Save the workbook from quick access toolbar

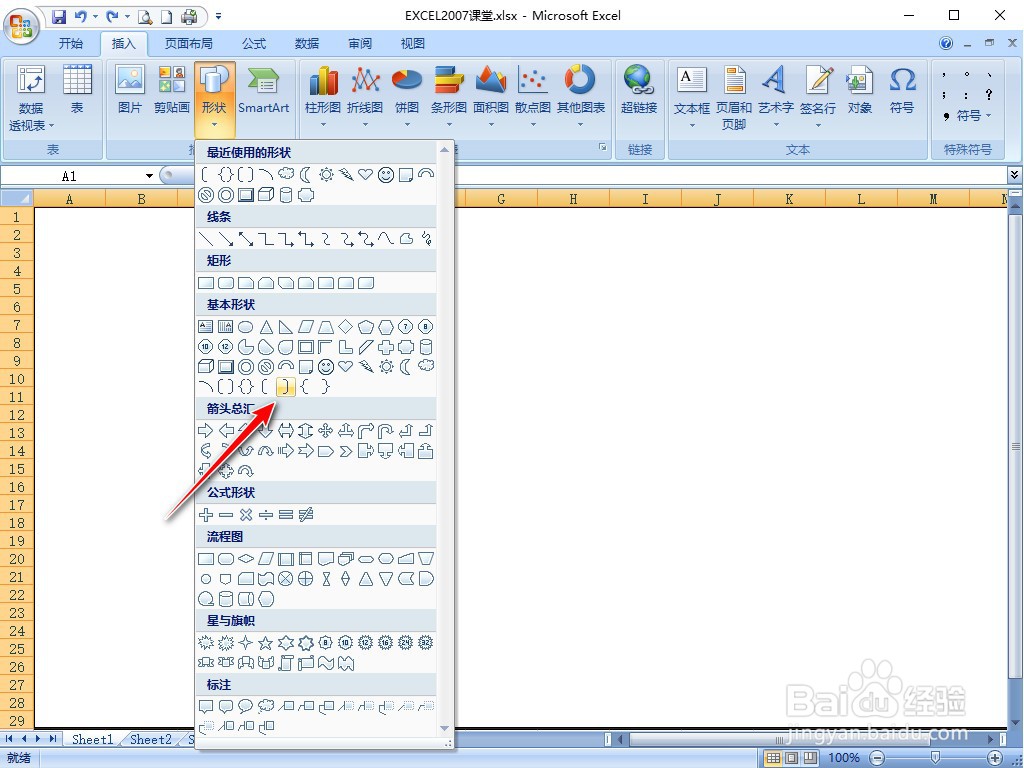59,16
